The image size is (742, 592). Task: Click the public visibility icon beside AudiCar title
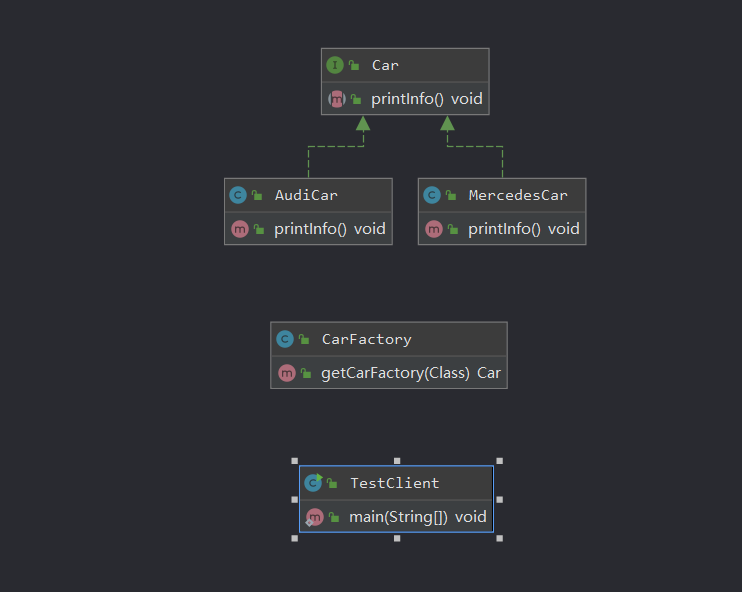tap(257, 195)
